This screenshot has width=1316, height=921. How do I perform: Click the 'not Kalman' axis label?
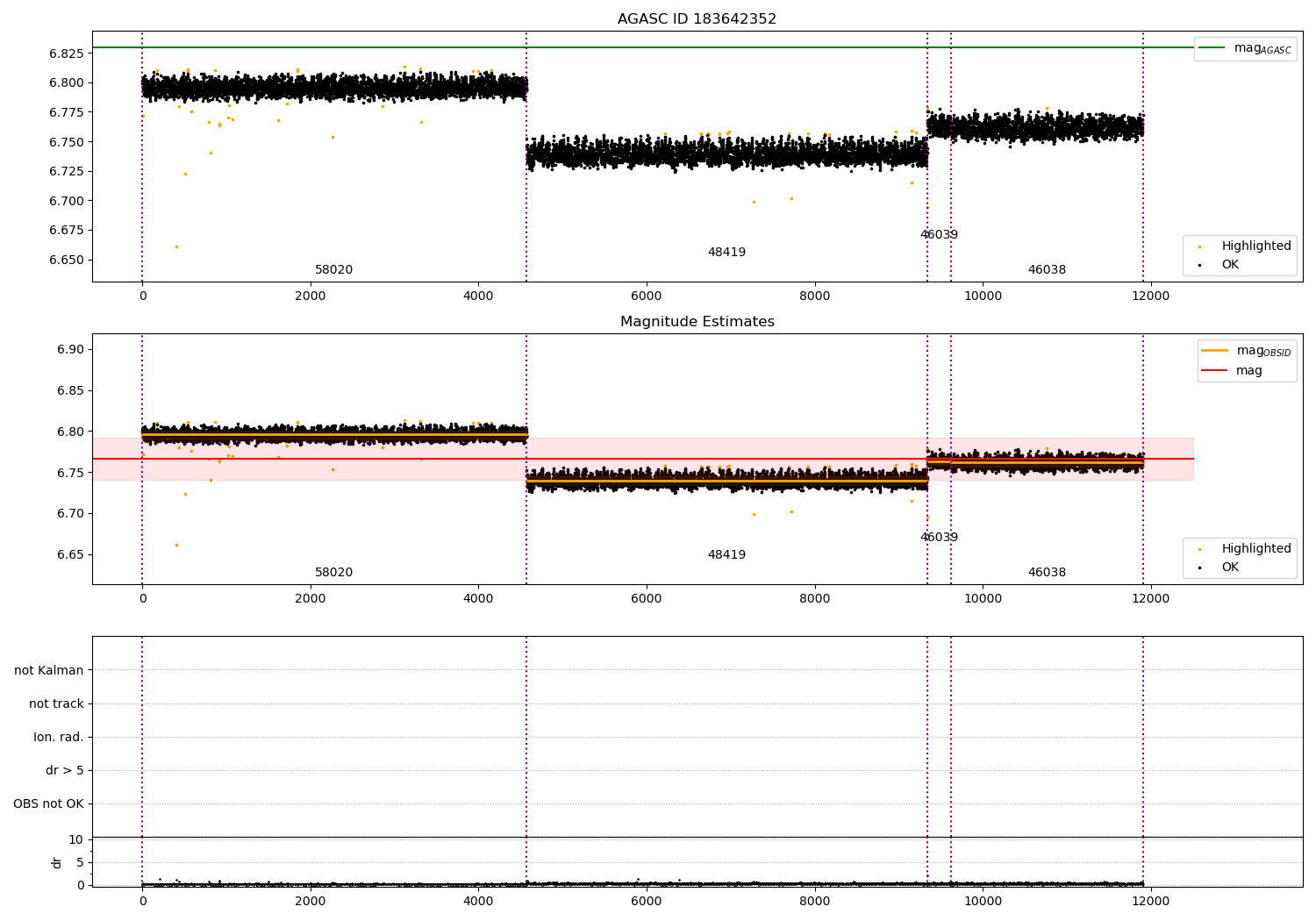(x=49, y=670)
